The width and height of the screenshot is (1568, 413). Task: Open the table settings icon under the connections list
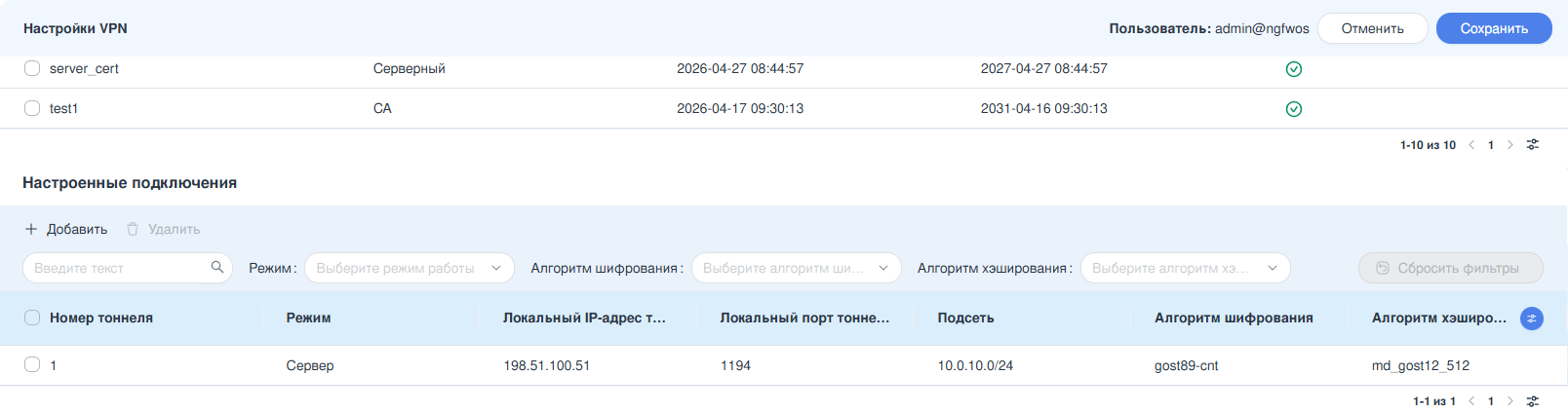coord(1533,401)
